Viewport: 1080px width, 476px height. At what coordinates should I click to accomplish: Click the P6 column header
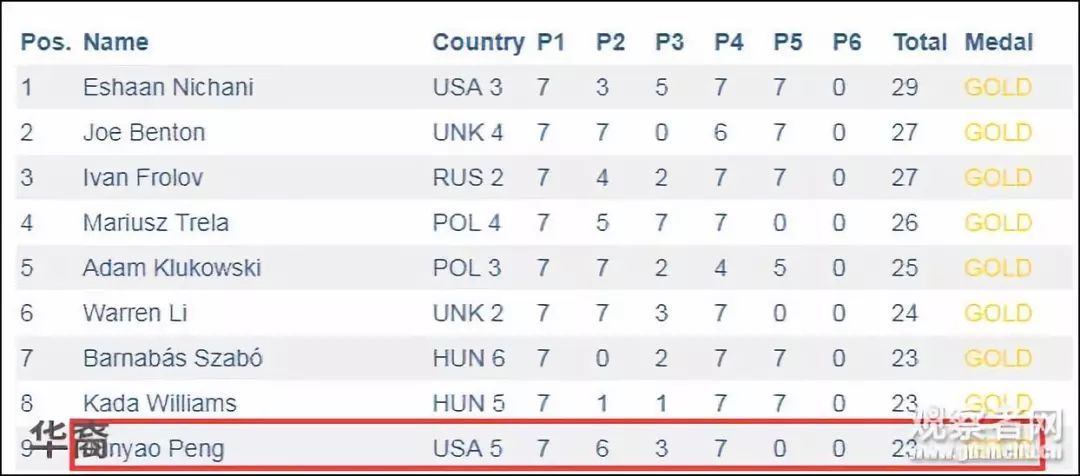pos(847,42)
